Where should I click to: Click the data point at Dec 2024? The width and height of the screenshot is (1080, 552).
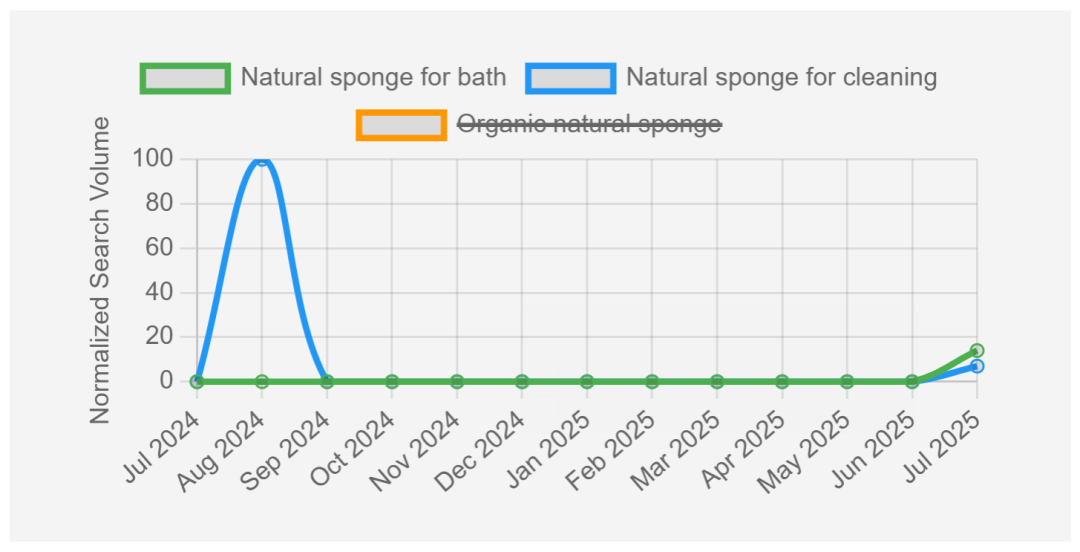522,381
